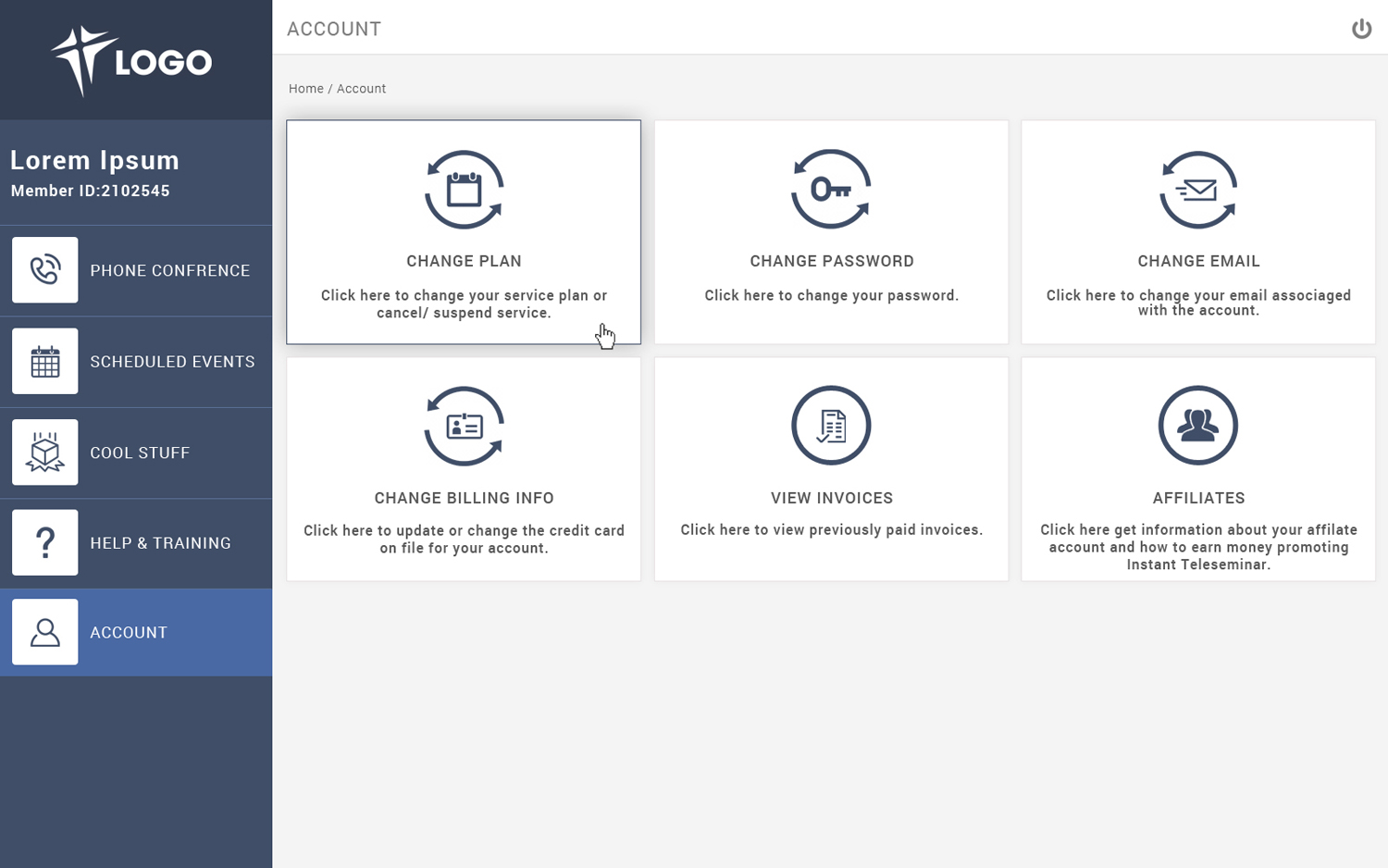Click the Phone Confrence handset icon
The width and height of the screenshot is (1388, 868).
44,270
